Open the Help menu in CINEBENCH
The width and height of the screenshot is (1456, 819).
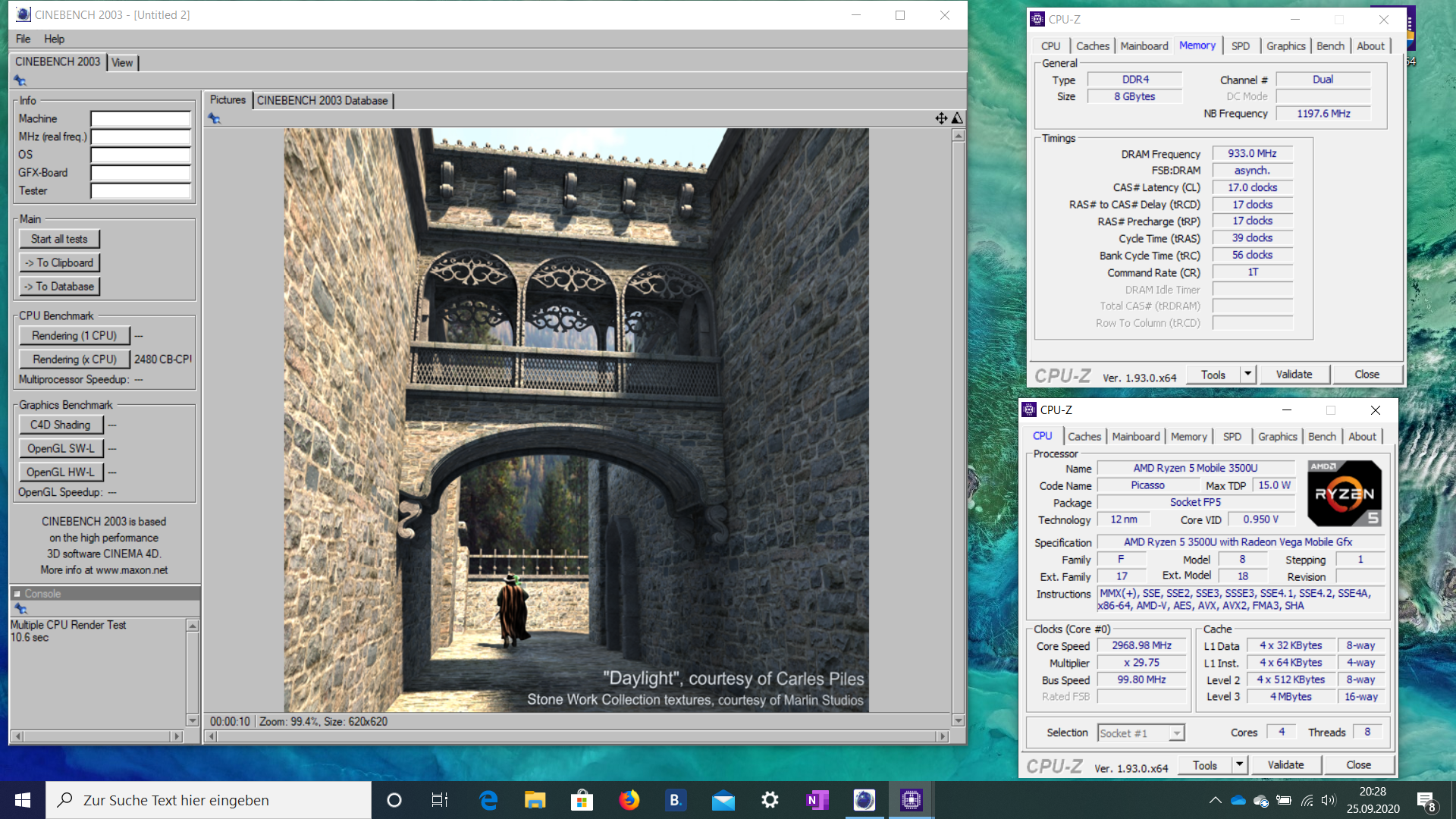54,39
